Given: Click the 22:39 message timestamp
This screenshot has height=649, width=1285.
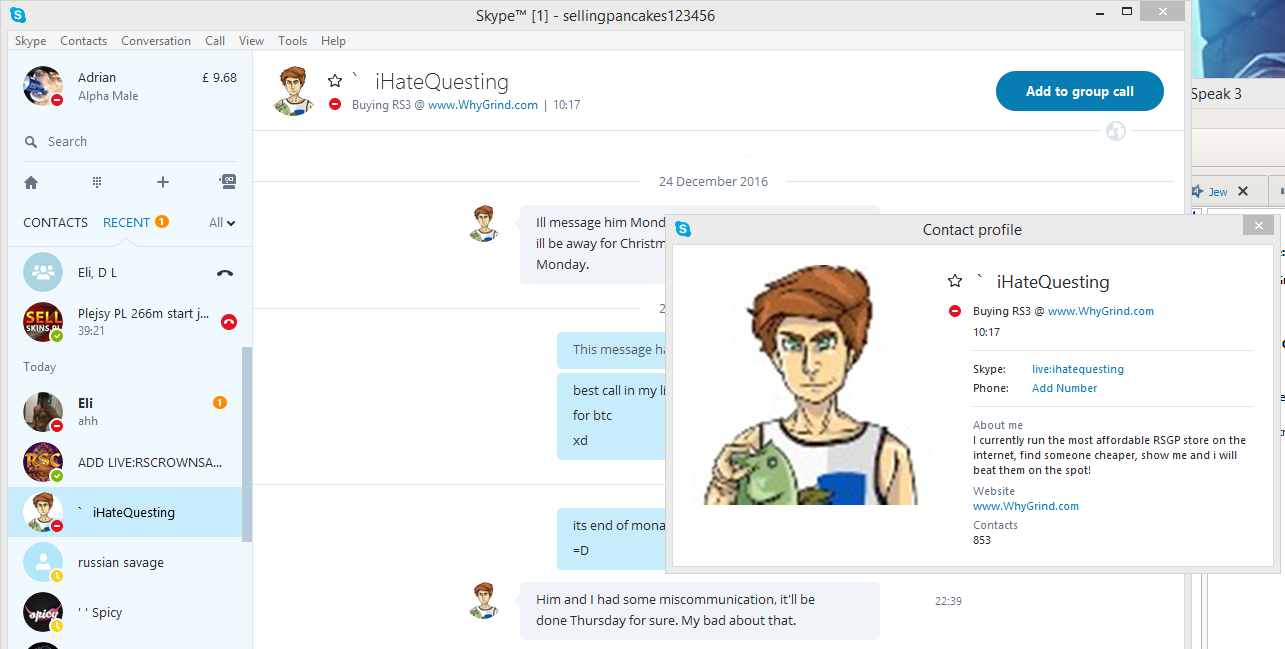Looking at the screenshot, I should click(x=948, y=601).
